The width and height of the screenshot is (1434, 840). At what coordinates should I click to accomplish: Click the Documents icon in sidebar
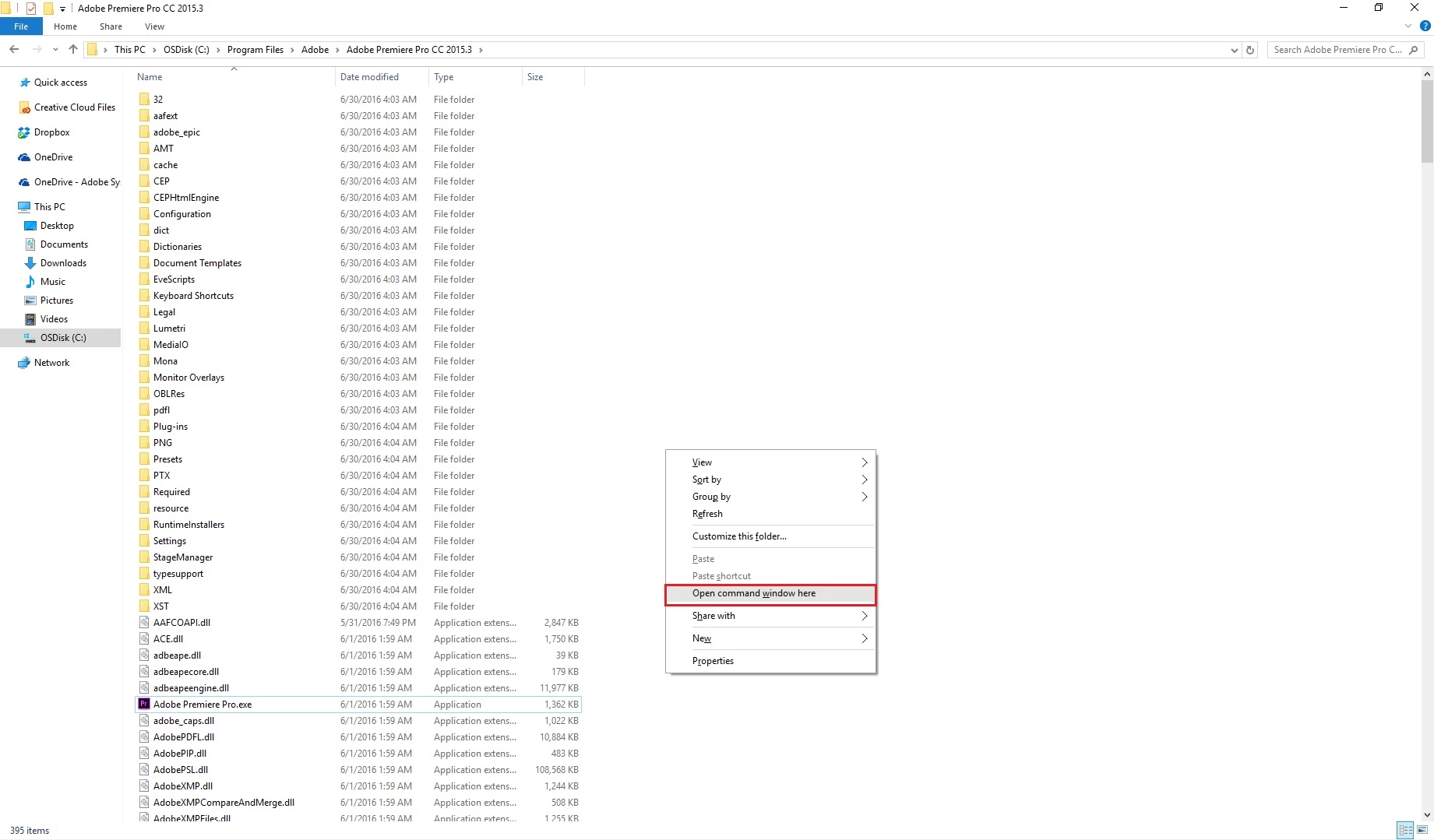[30, 244]
